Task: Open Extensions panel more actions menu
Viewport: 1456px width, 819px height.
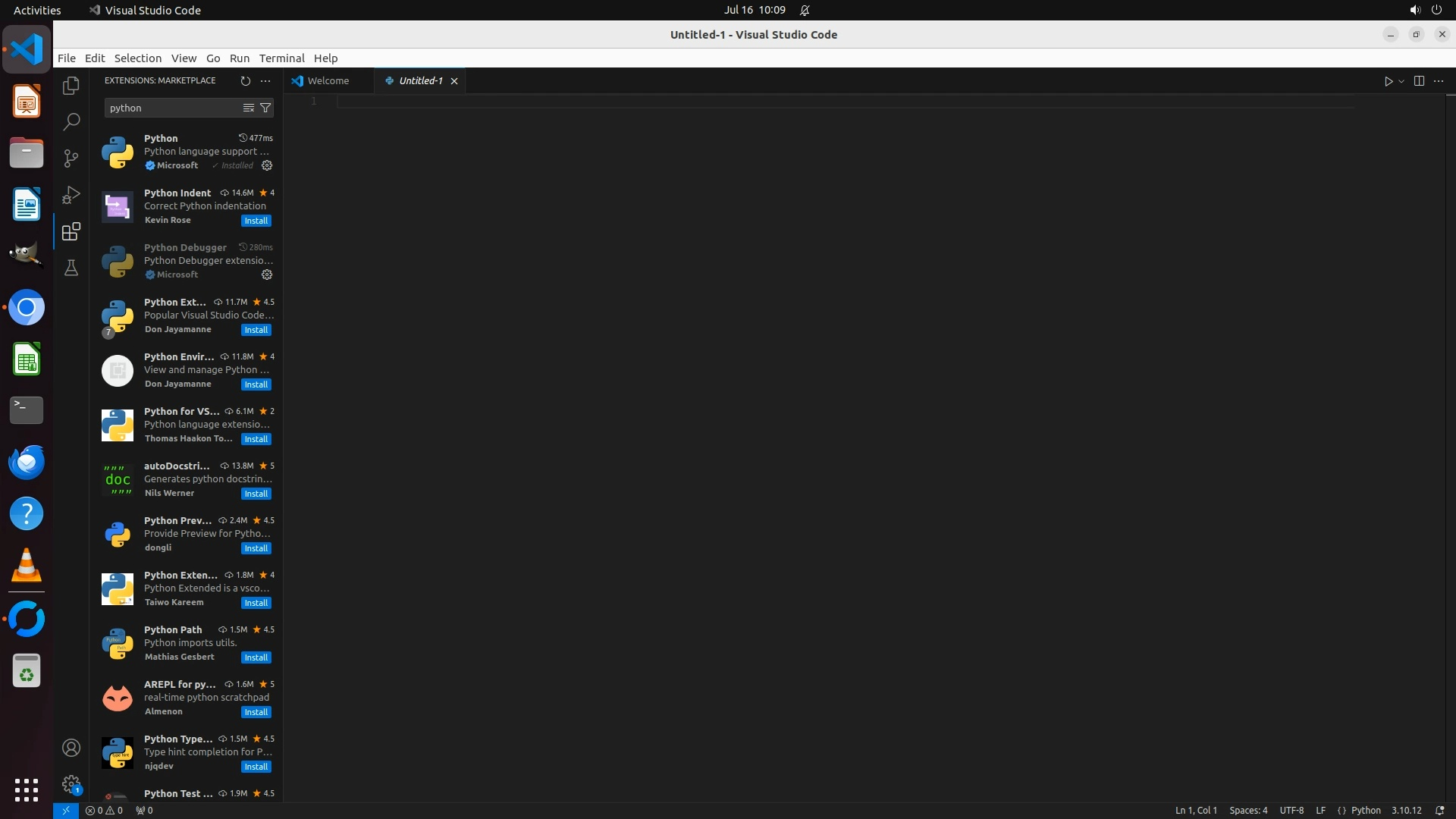Action: click(x=265, y=80)
